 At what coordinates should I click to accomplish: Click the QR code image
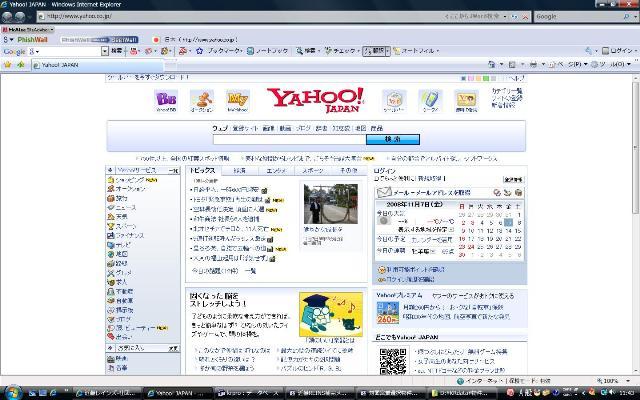(x=393, y=361)
